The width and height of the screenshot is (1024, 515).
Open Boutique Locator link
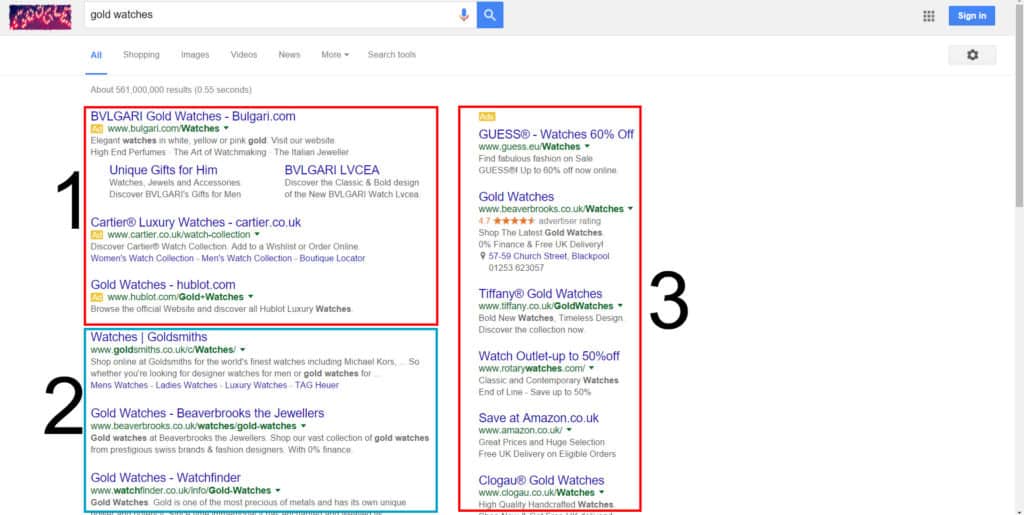[332, 258]
